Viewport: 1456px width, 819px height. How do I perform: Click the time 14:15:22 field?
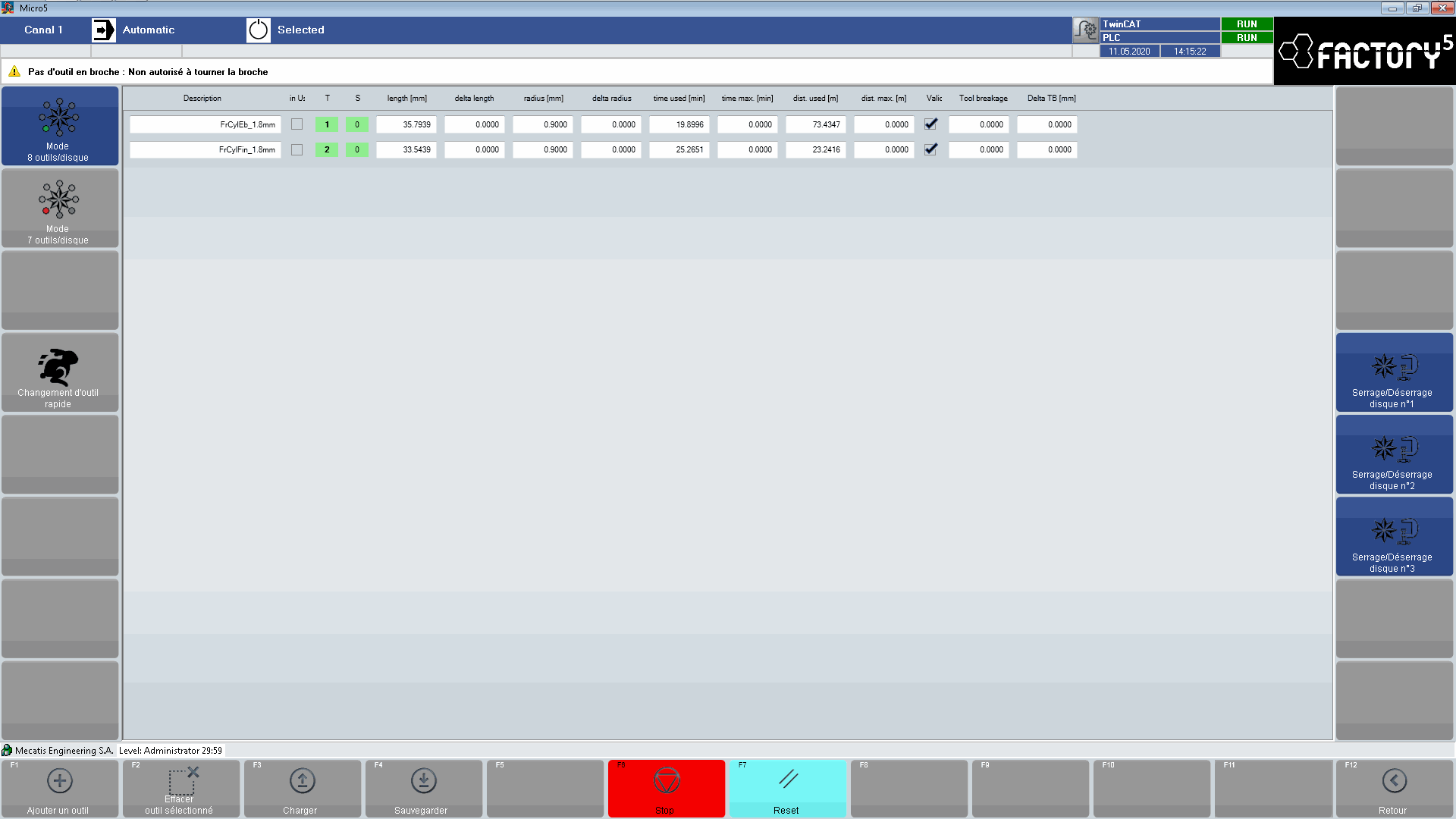click(1191, 51)
